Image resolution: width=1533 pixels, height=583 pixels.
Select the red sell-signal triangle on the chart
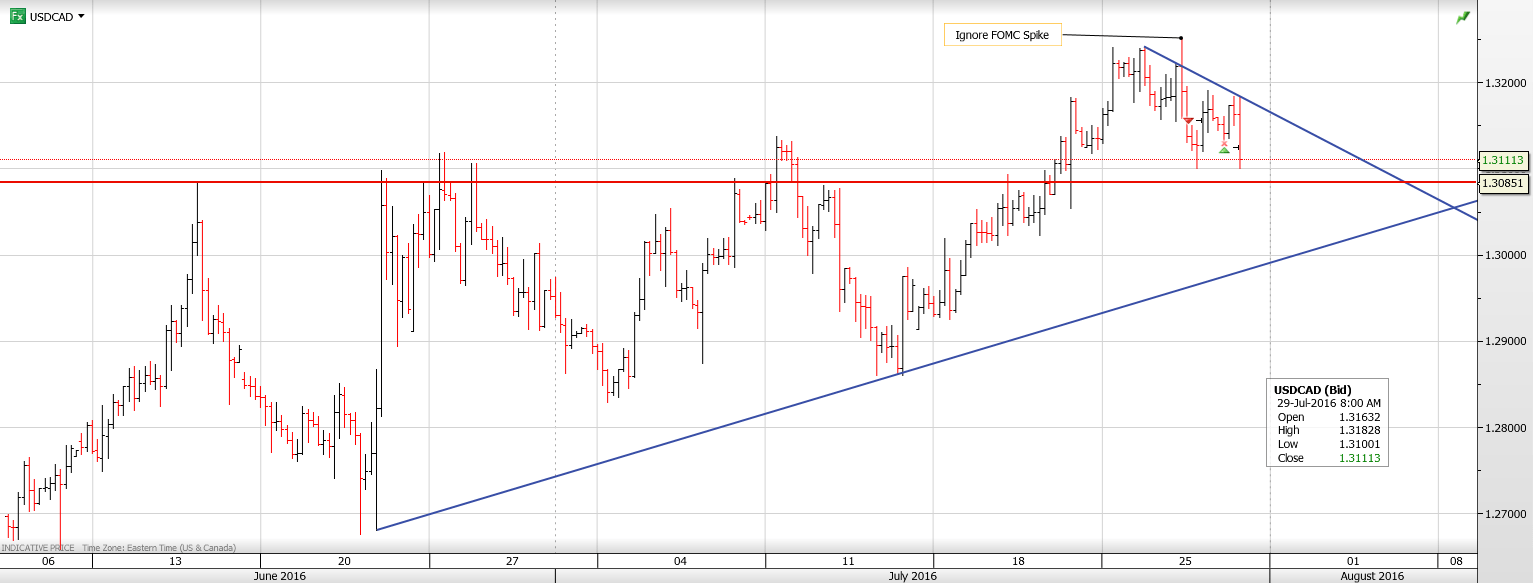pyautogui.click(x=1189, y=121)
